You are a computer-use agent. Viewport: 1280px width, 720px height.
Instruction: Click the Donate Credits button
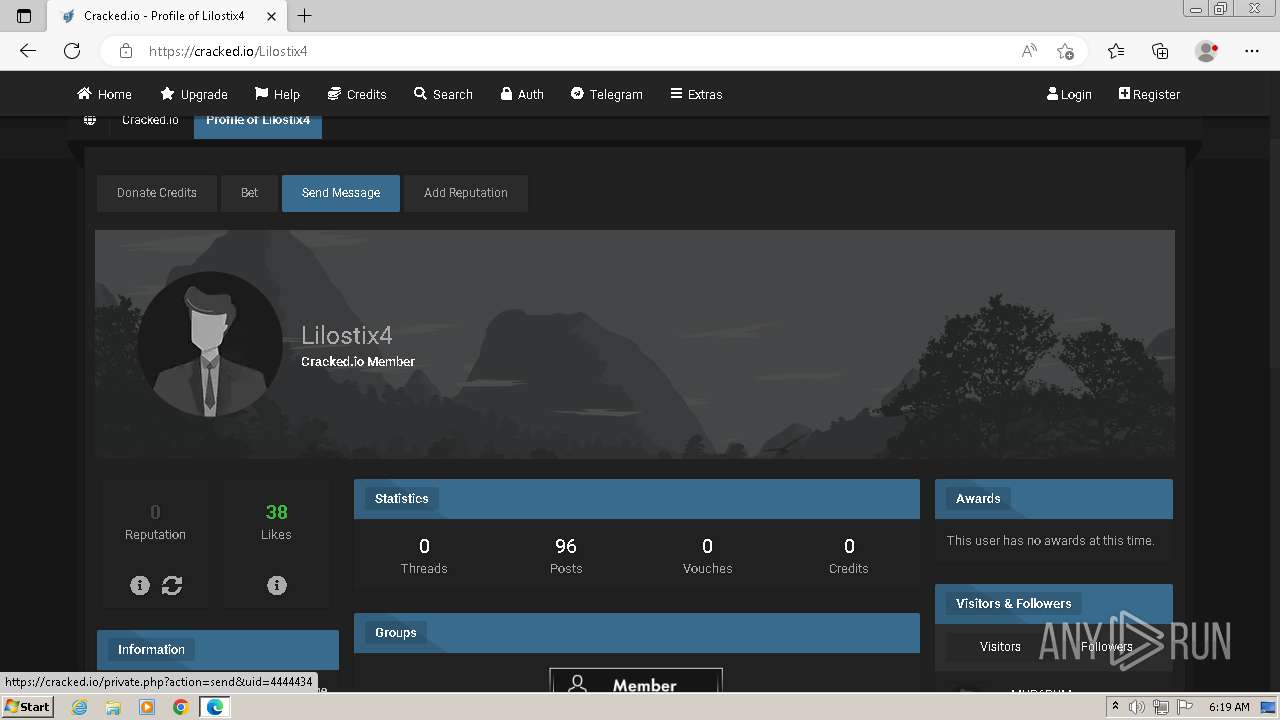click(x=157, y=193)
